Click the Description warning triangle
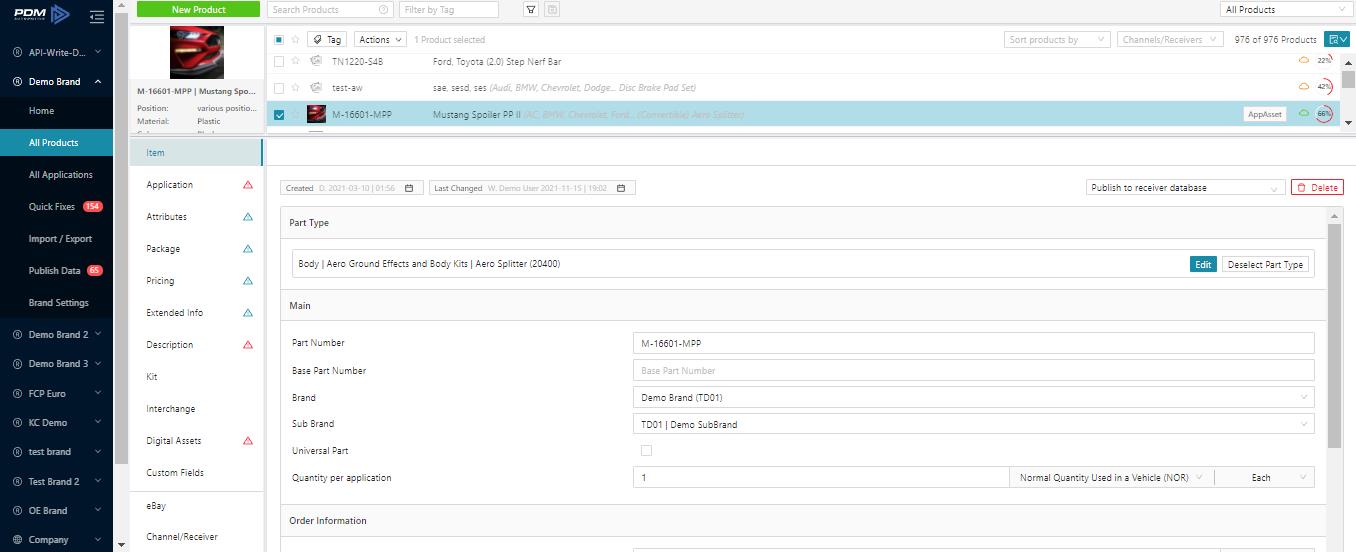This screenshot has height=552, width=1356. click(248, 345)
